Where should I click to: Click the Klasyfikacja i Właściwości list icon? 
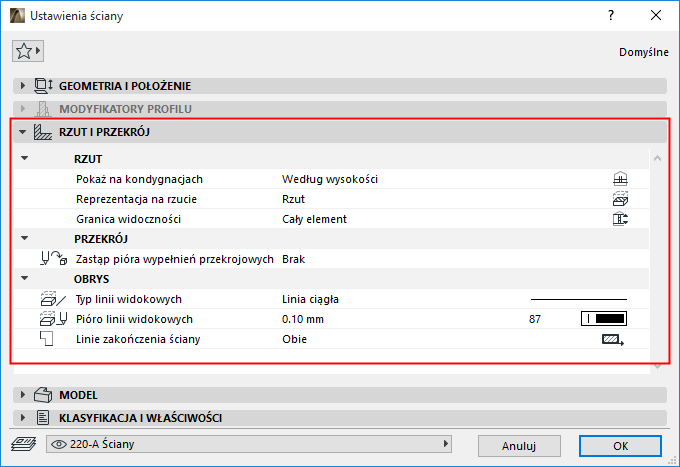pyautogui.click(x=43, y=418)
